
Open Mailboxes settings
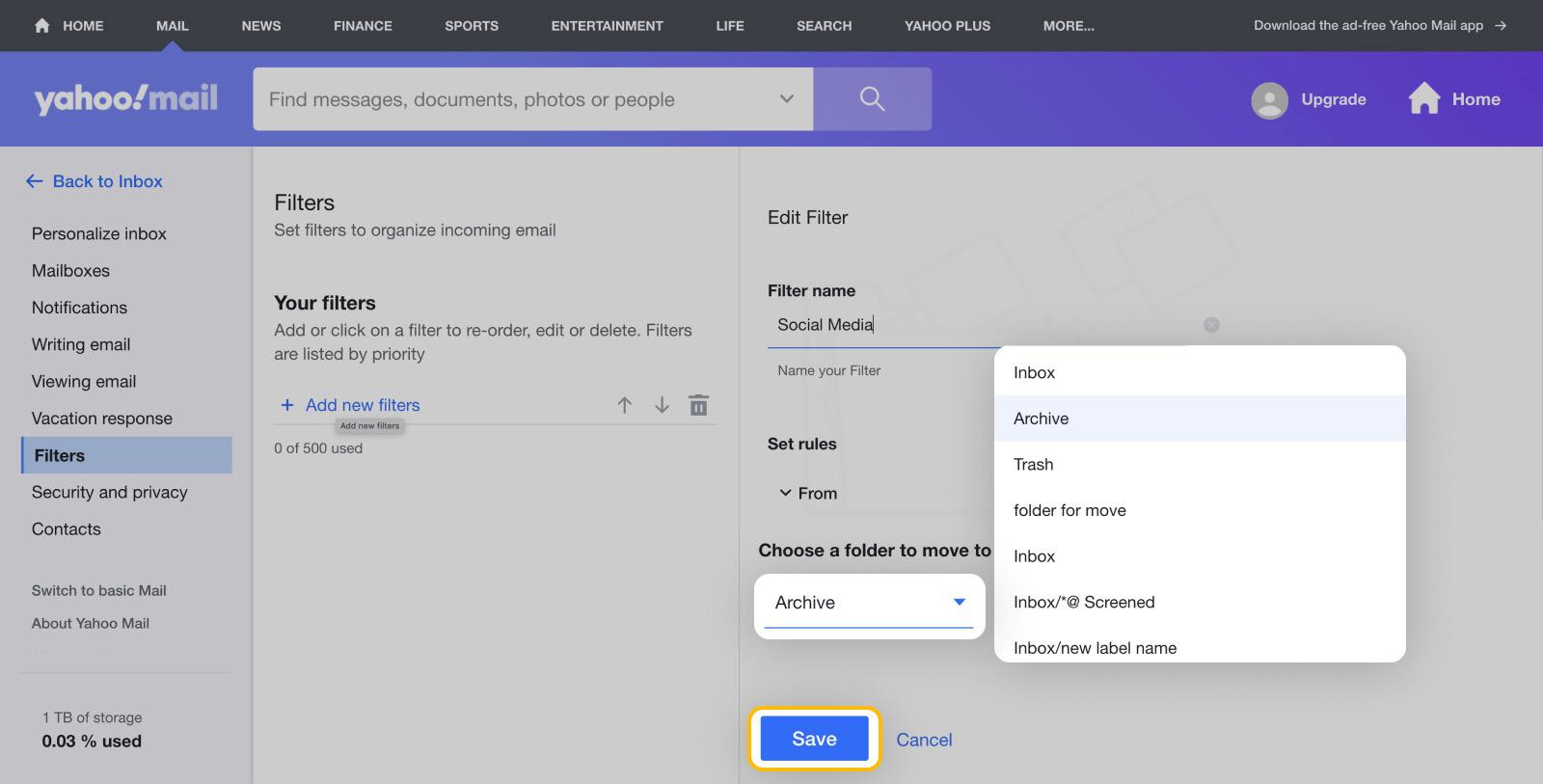[70, 271]
